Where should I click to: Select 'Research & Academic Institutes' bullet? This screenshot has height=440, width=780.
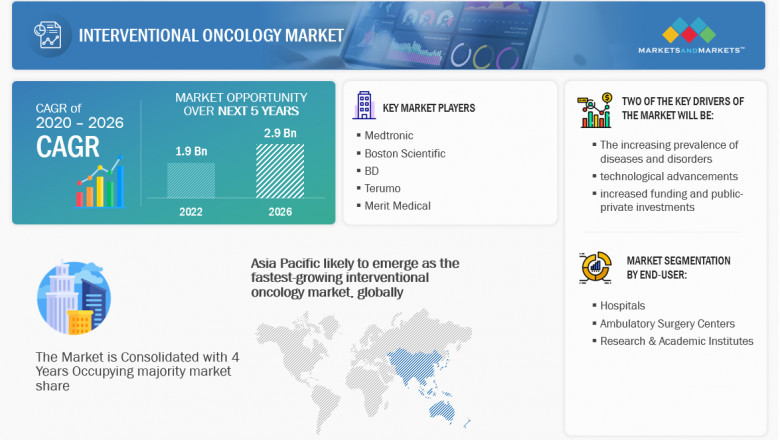(x=677, y=342)
